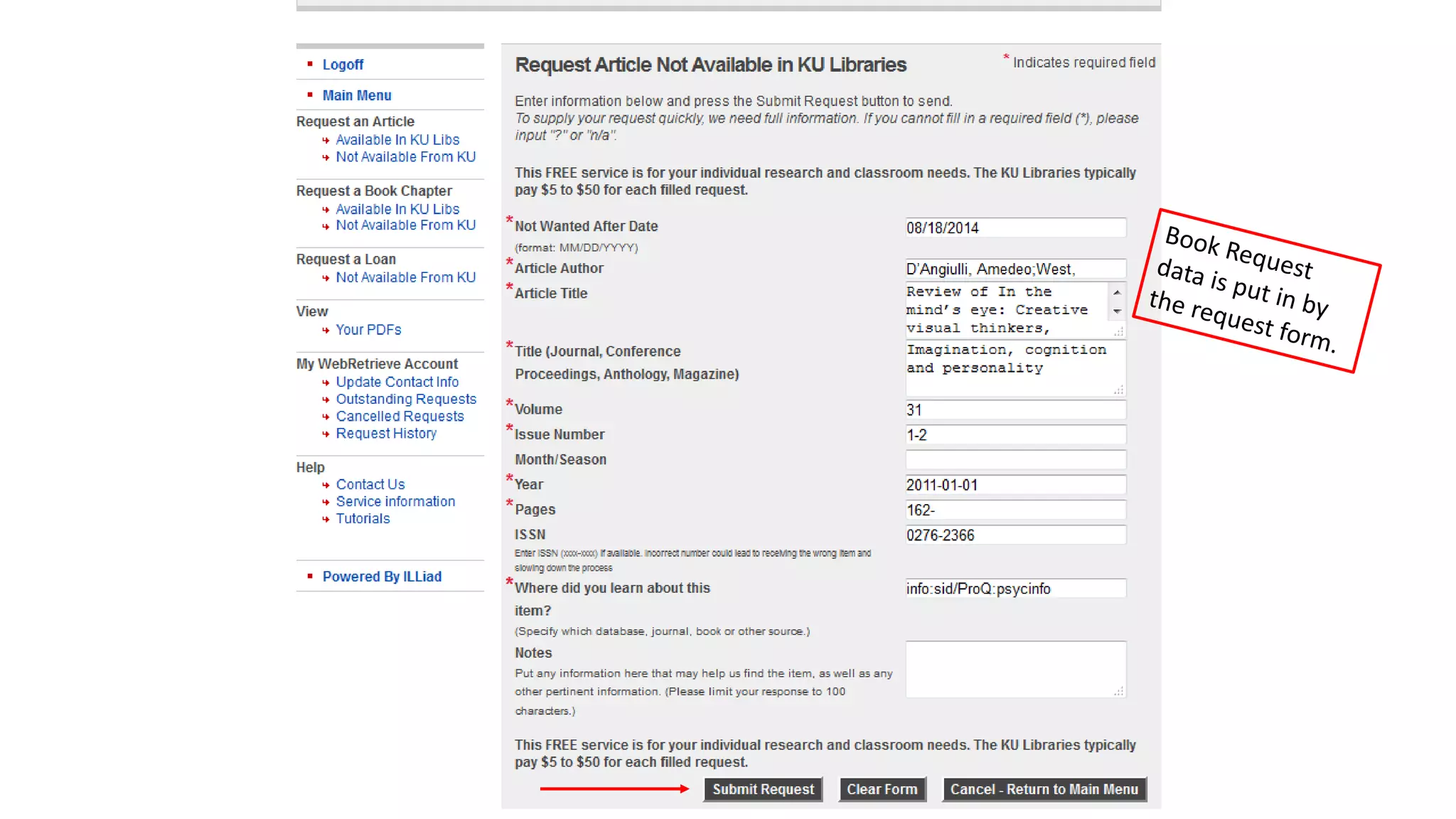
Task: Click the Notes box resize handle
Action: pos(1119,691)
